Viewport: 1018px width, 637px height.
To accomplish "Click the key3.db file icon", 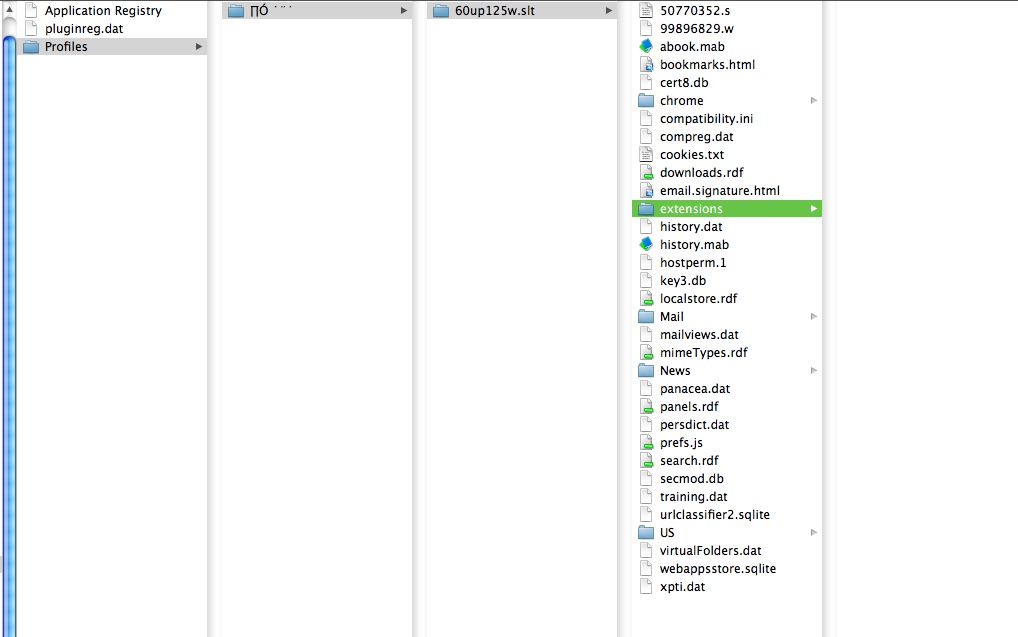I will [646, 281].
